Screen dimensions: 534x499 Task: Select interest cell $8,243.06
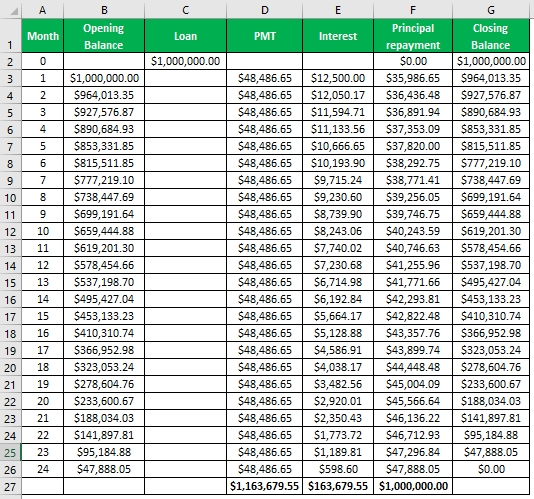338,231
